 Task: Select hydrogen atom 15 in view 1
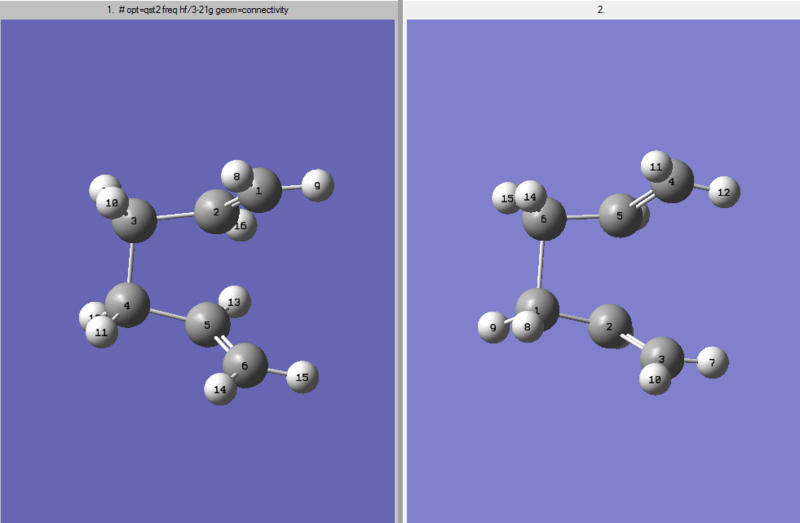click(x=303, y=377)
